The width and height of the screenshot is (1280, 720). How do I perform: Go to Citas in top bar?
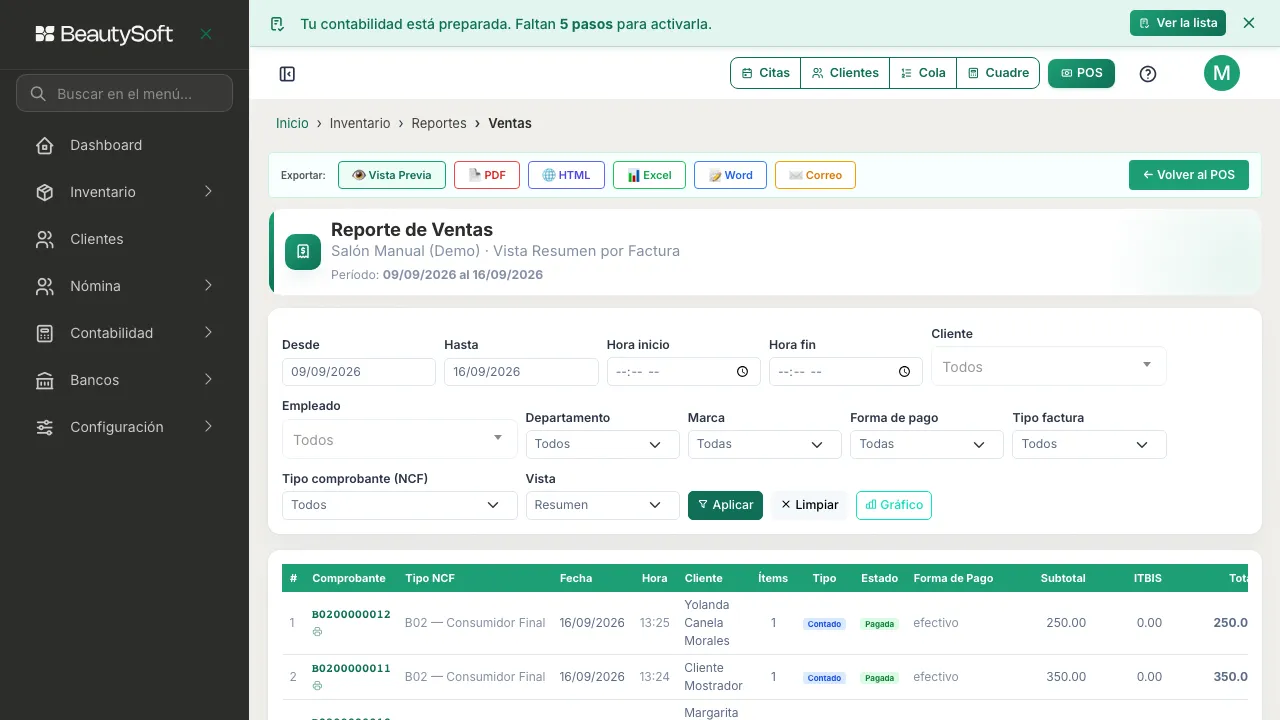[x=766, y=73]
